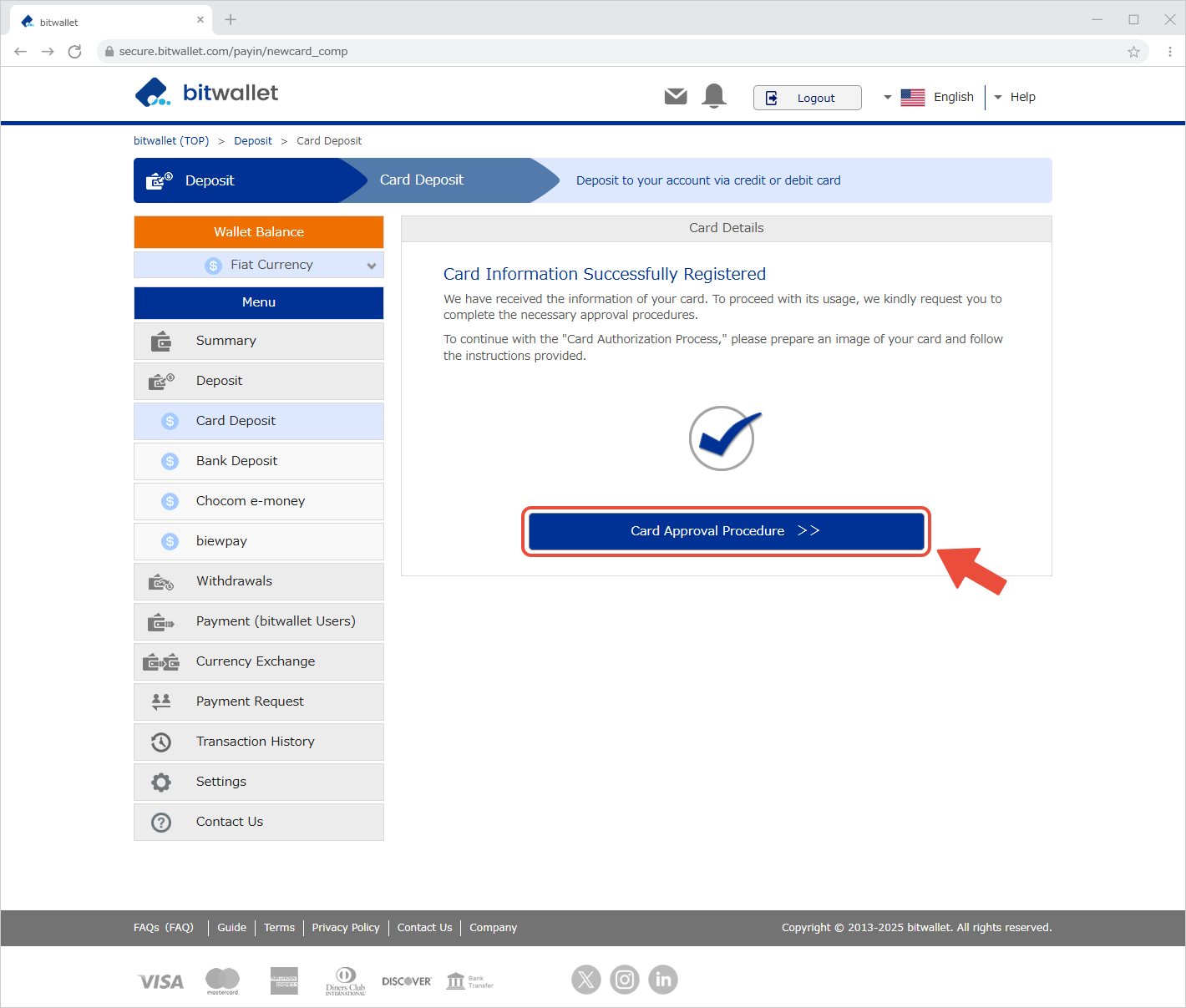Click the bitwallet logo in header
Image resolution: width=1186 pixels, height=1008 pixels.
coord(206,93)
